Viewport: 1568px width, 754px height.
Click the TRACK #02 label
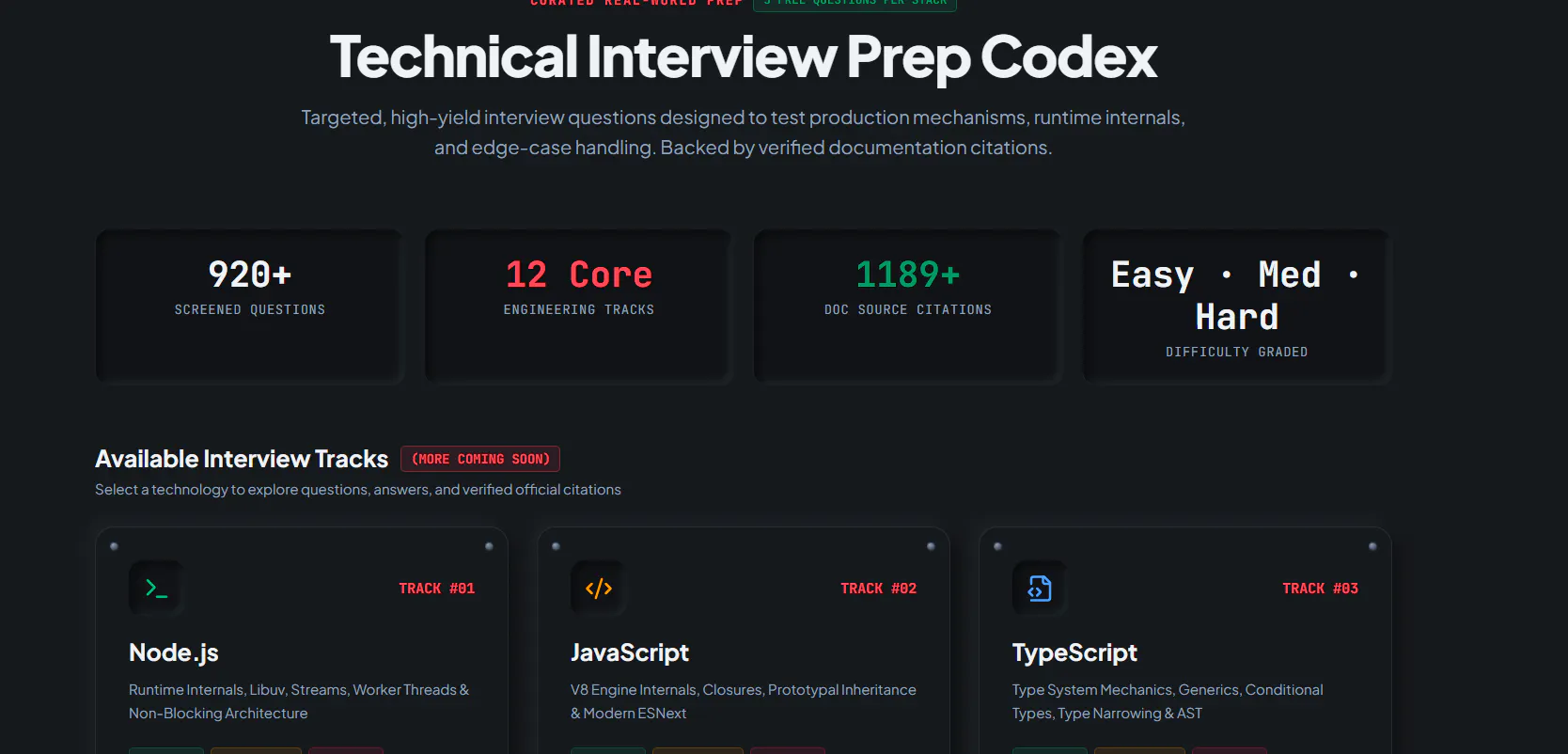click(879, 589)
